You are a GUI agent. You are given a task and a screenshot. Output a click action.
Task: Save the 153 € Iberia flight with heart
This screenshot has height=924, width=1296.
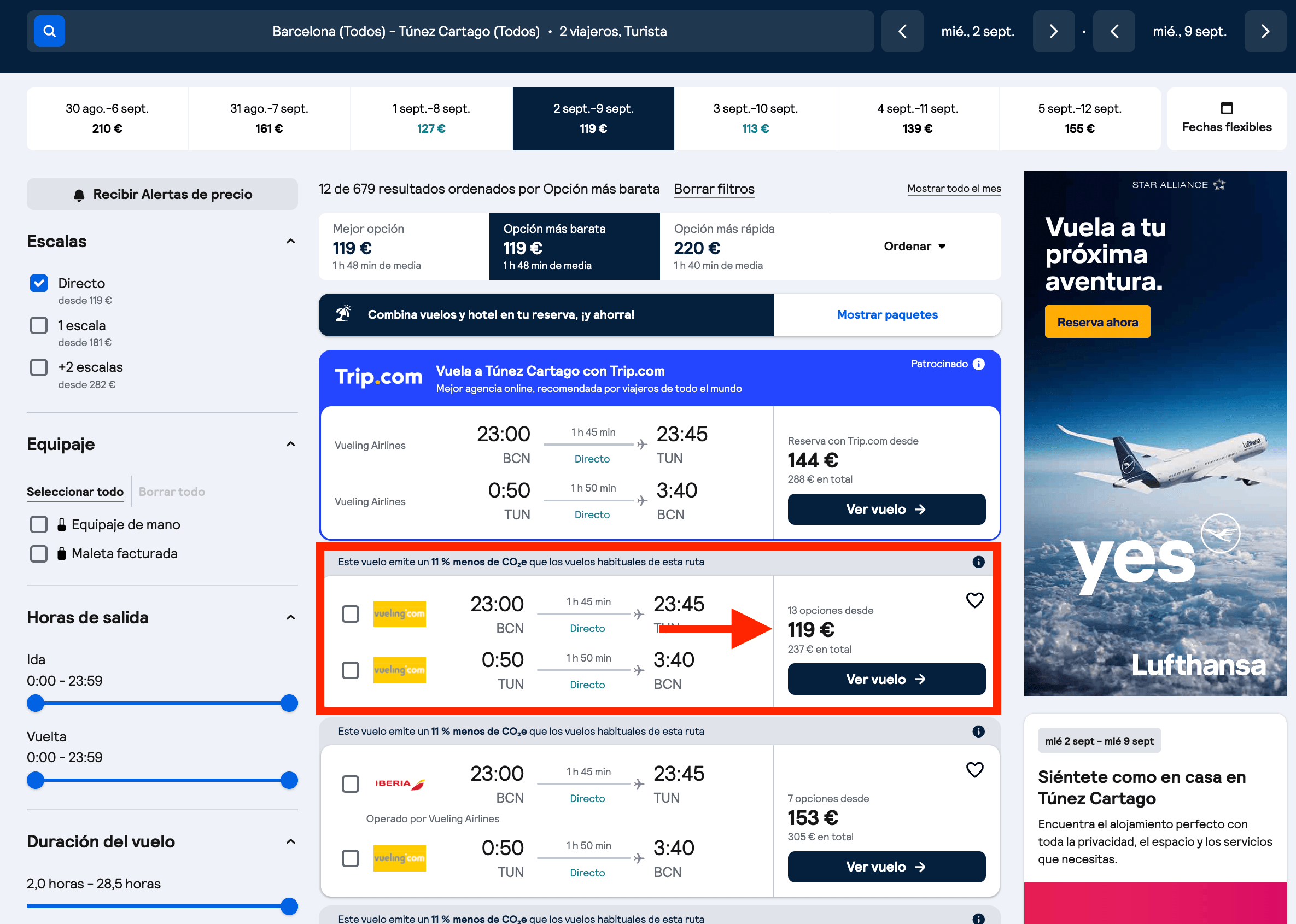coord(974,770)
